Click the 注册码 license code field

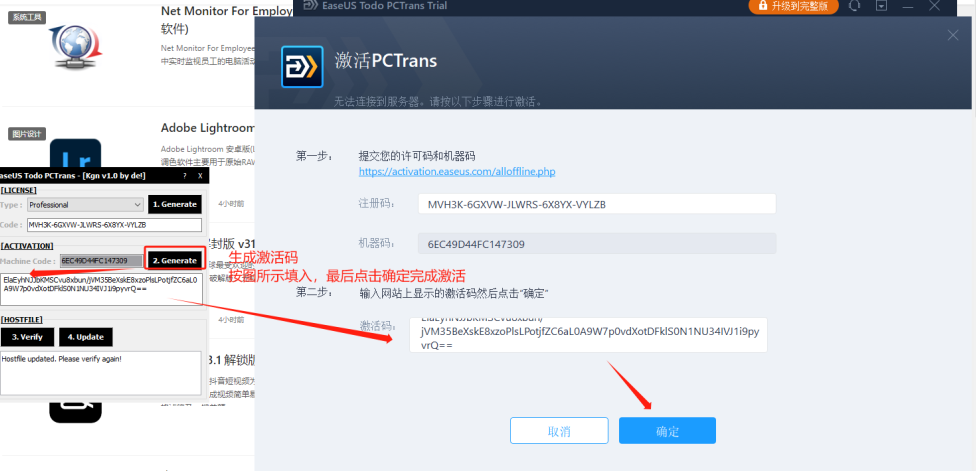click(x=597, y=203)
